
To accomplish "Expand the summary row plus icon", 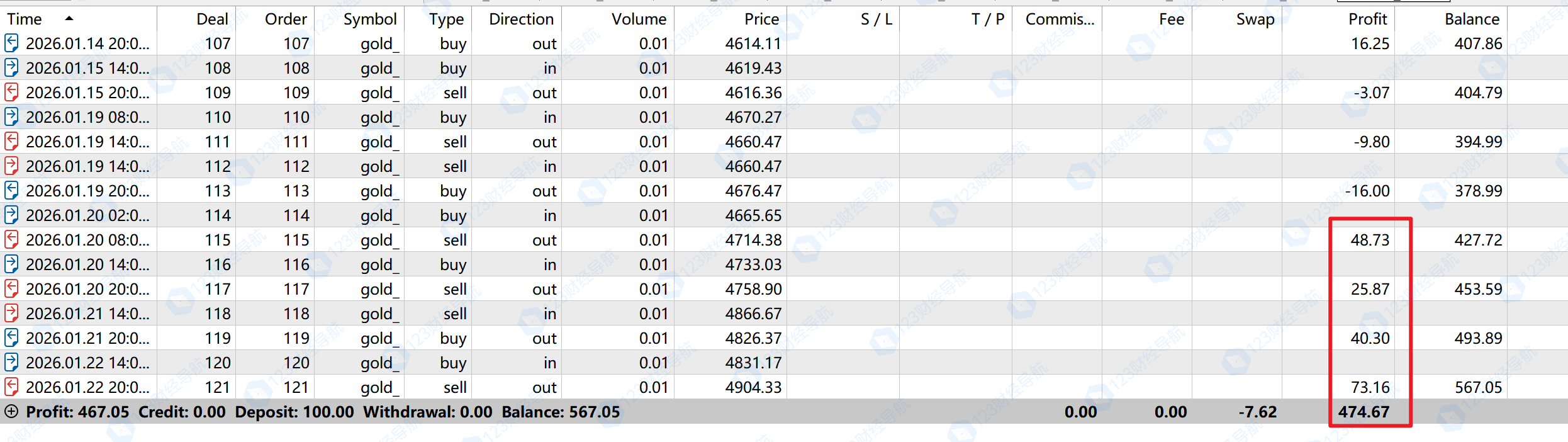I will tap(11, 412).
